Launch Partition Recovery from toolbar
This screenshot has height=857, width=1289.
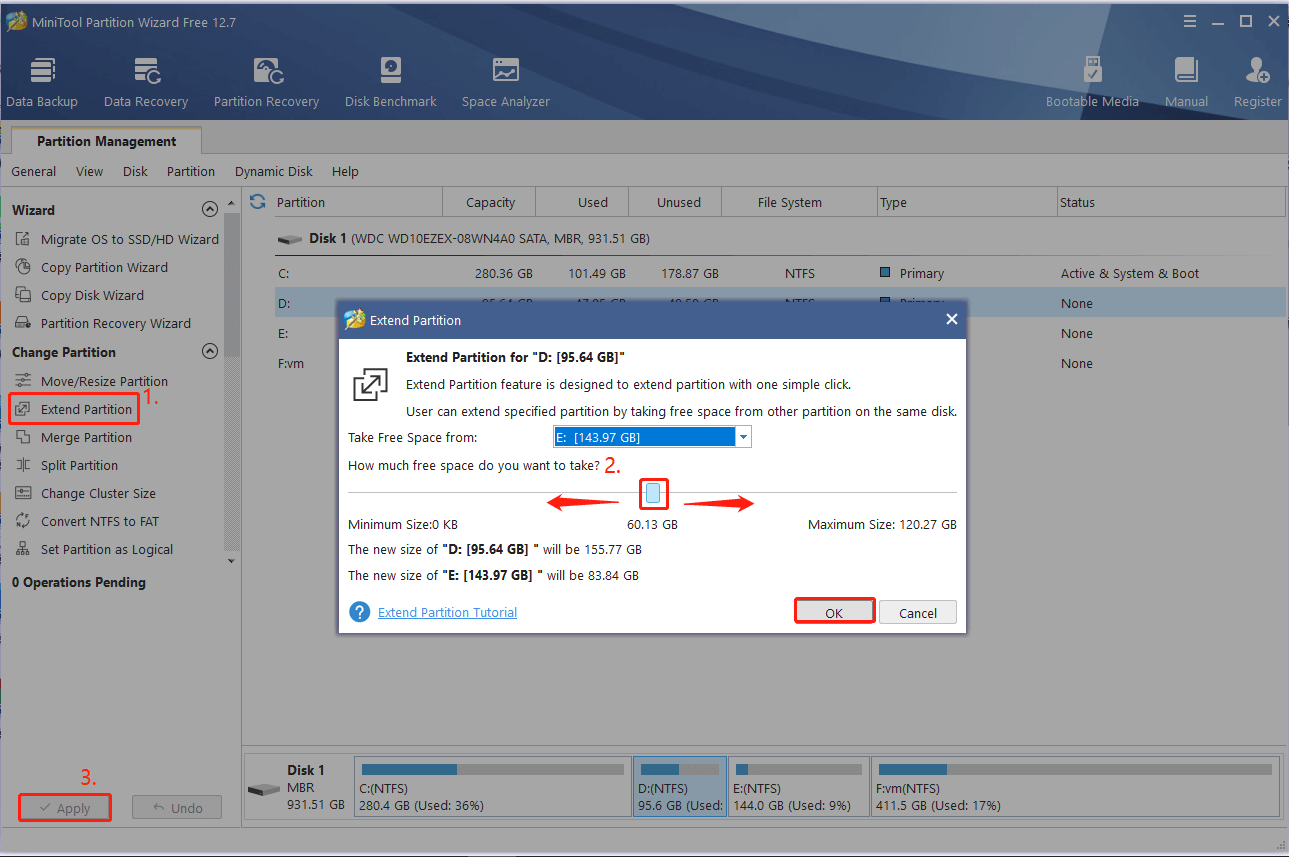pyautogui.click(x=266, y=82)
